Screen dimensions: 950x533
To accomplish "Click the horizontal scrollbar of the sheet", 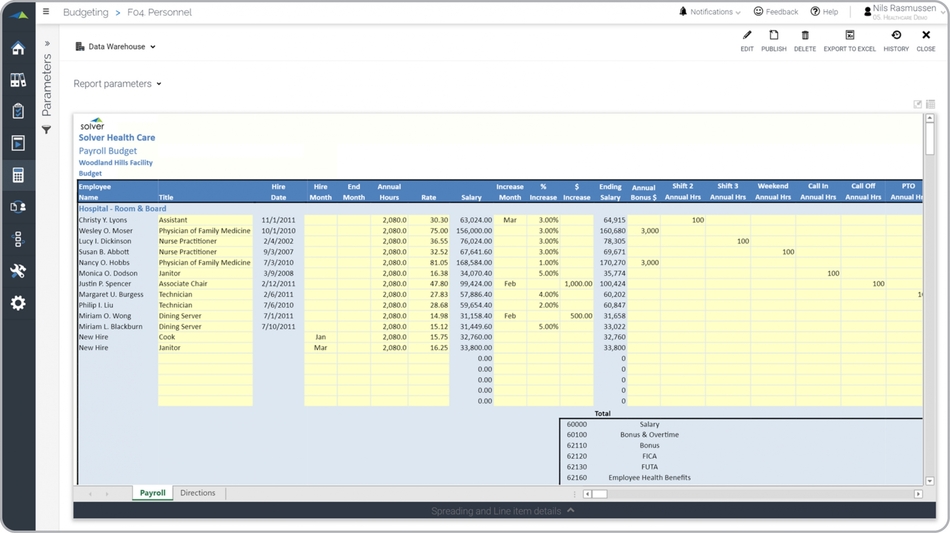I will pos(750,494).
